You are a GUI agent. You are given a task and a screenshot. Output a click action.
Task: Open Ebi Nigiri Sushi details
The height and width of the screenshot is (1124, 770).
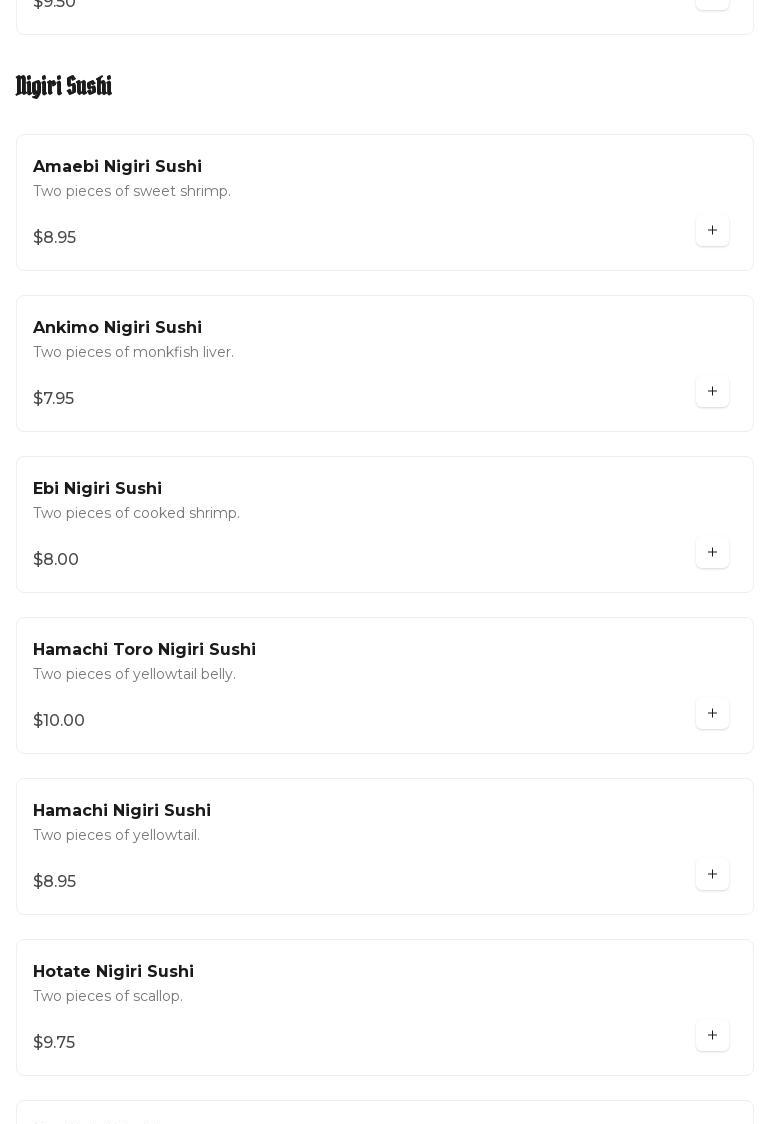click(x=97, y=489)
